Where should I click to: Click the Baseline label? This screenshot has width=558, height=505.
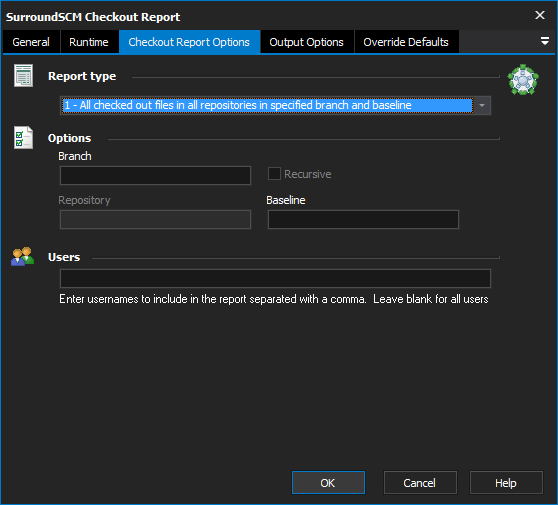(x=286, y=200)
